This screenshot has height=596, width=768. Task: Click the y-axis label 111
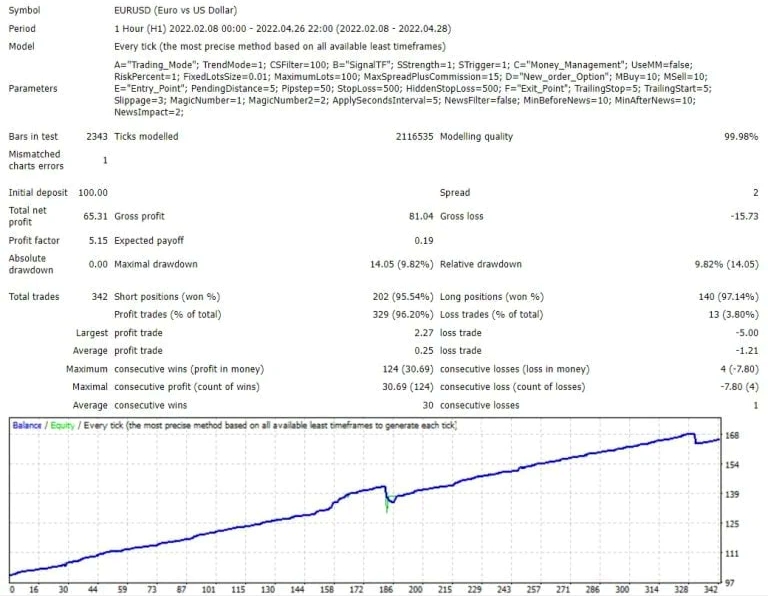[732, 554]
